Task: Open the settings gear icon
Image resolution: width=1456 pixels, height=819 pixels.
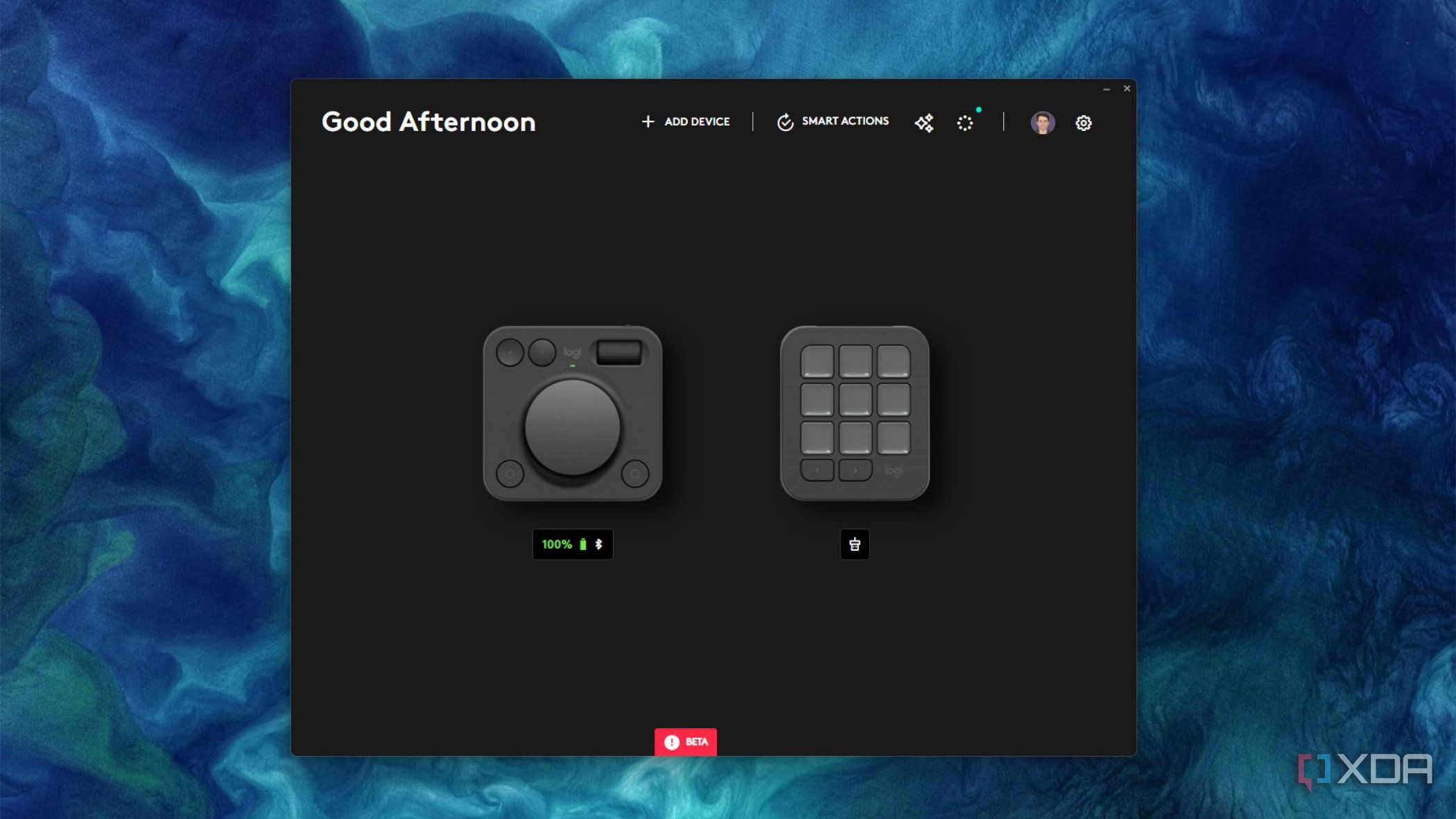Action: (x=1084, y=123)
